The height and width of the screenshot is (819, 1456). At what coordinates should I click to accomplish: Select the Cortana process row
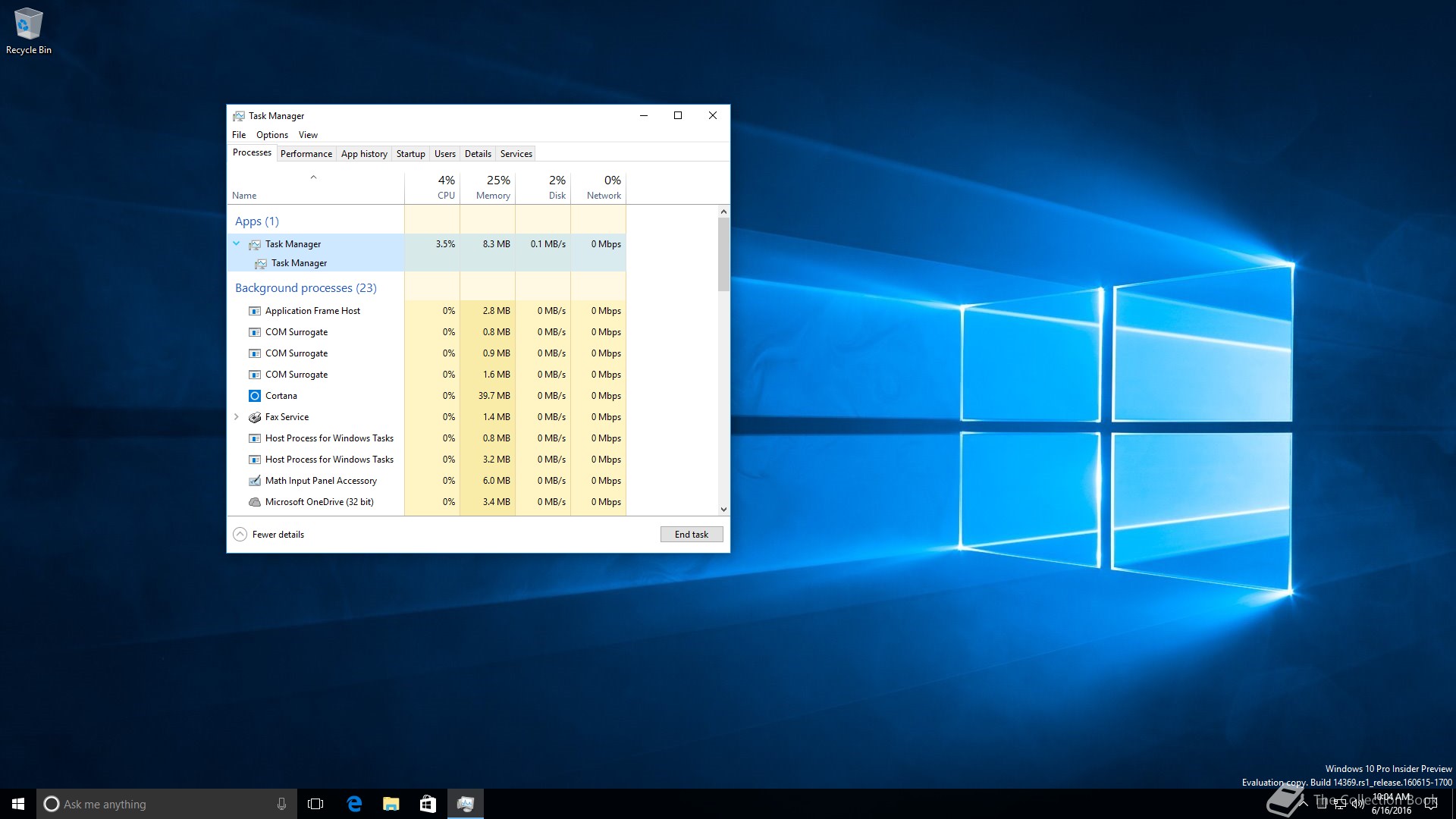[x=427, y=396]
